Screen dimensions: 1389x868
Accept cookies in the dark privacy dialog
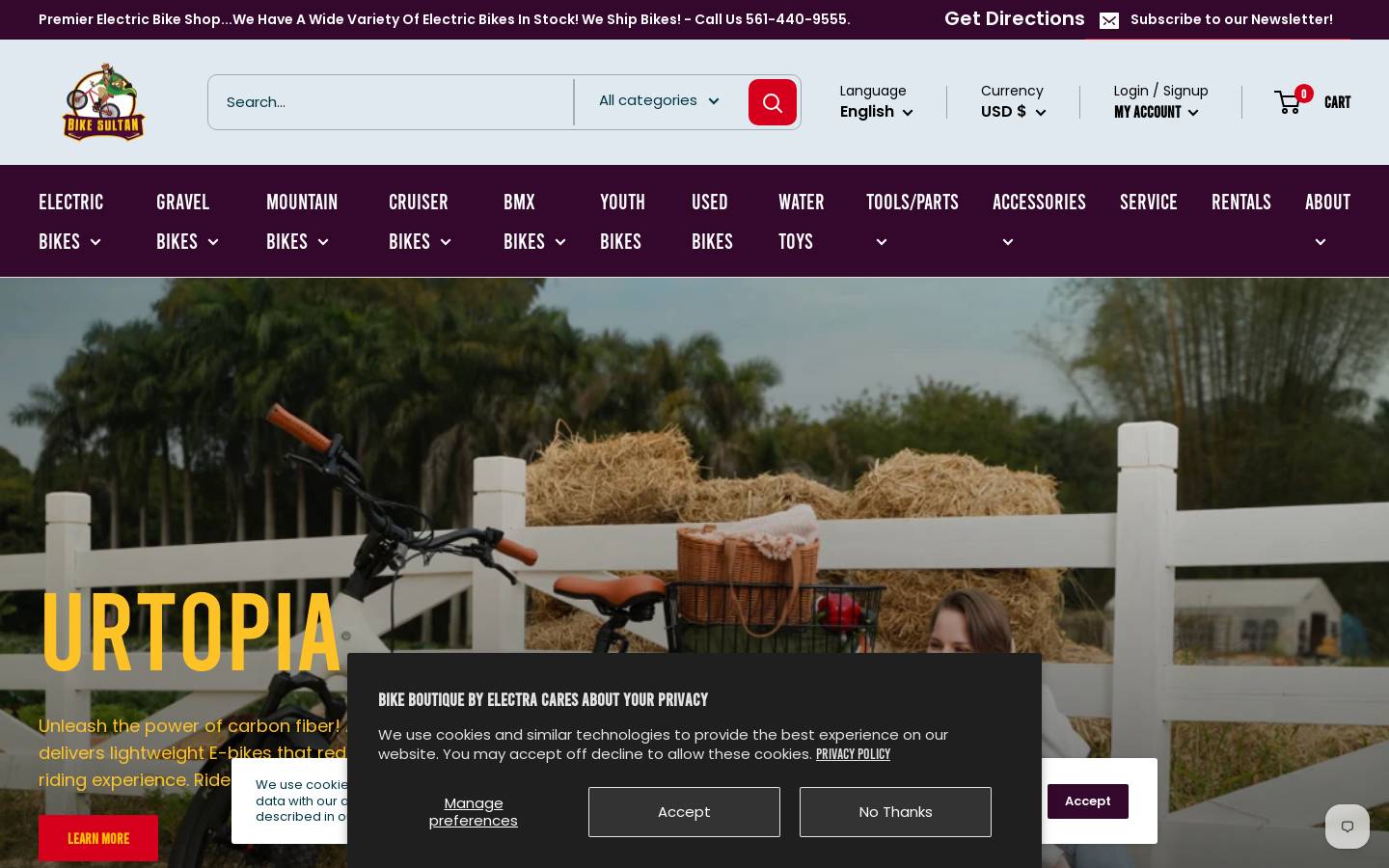(684, 812)
